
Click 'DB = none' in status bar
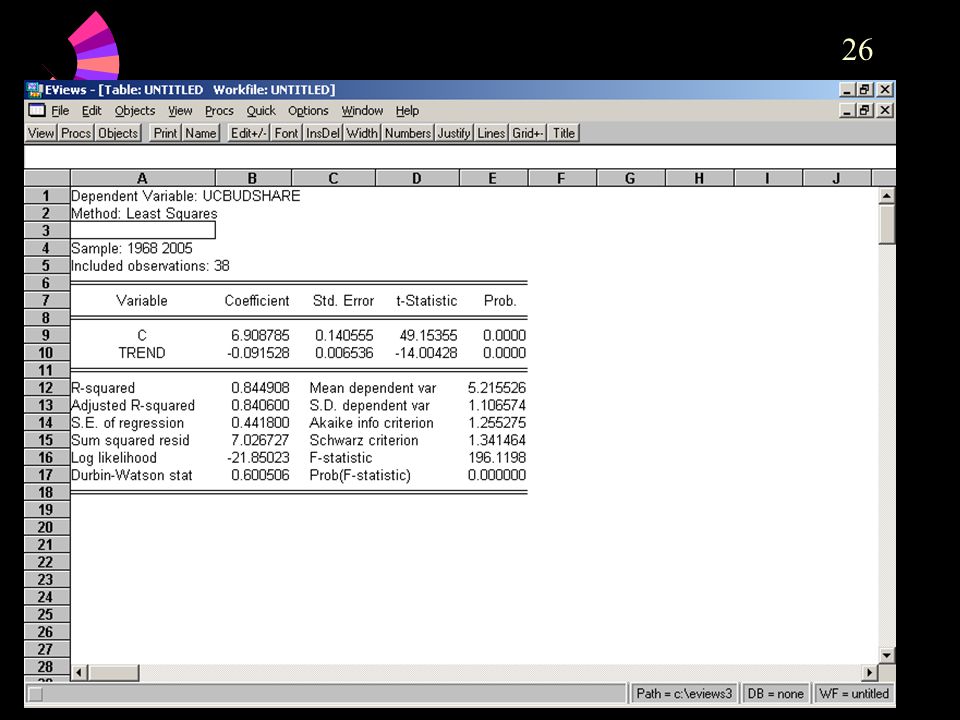775,694
